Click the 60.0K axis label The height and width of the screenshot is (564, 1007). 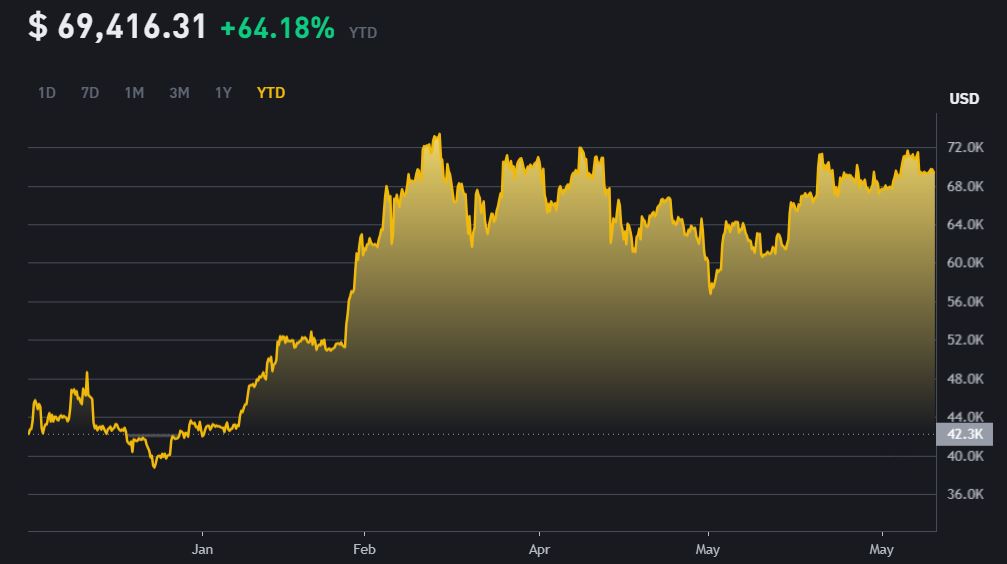[965, 262]
